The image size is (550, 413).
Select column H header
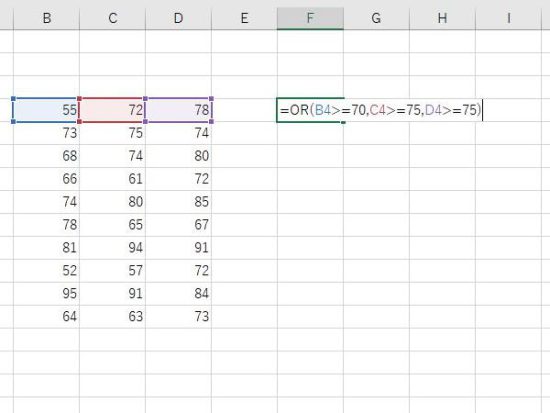tap(442, 18)
